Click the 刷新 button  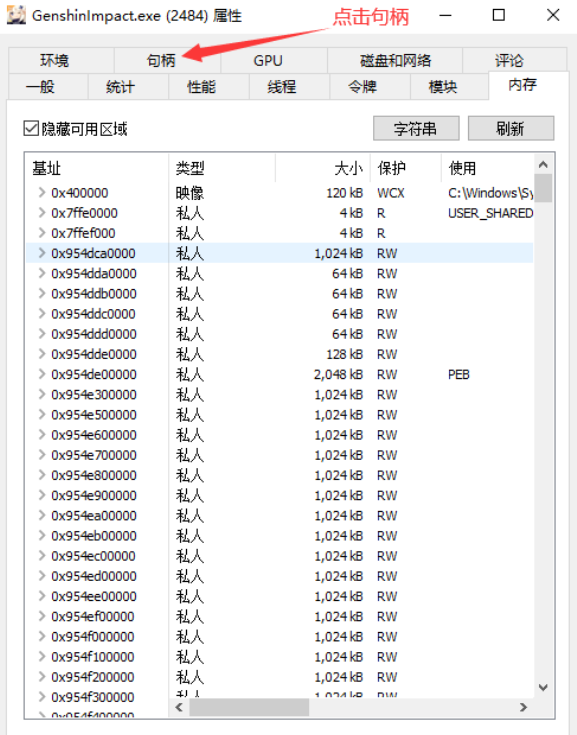(511, 128)
